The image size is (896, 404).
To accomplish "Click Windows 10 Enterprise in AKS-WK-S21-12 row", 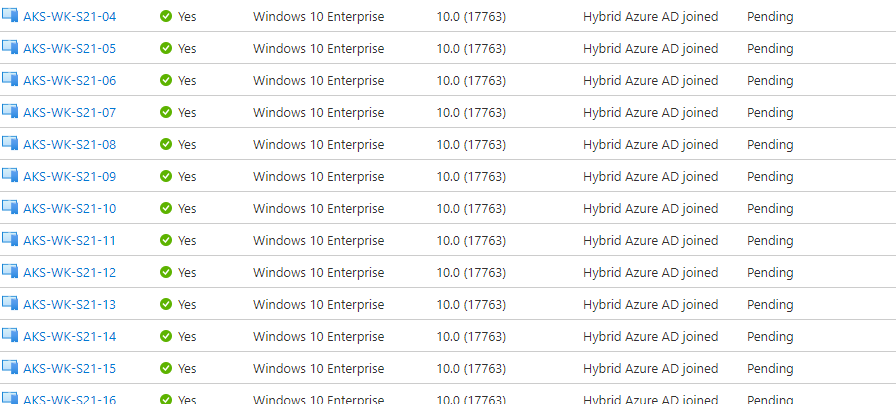I will click(x=318, y=273).
